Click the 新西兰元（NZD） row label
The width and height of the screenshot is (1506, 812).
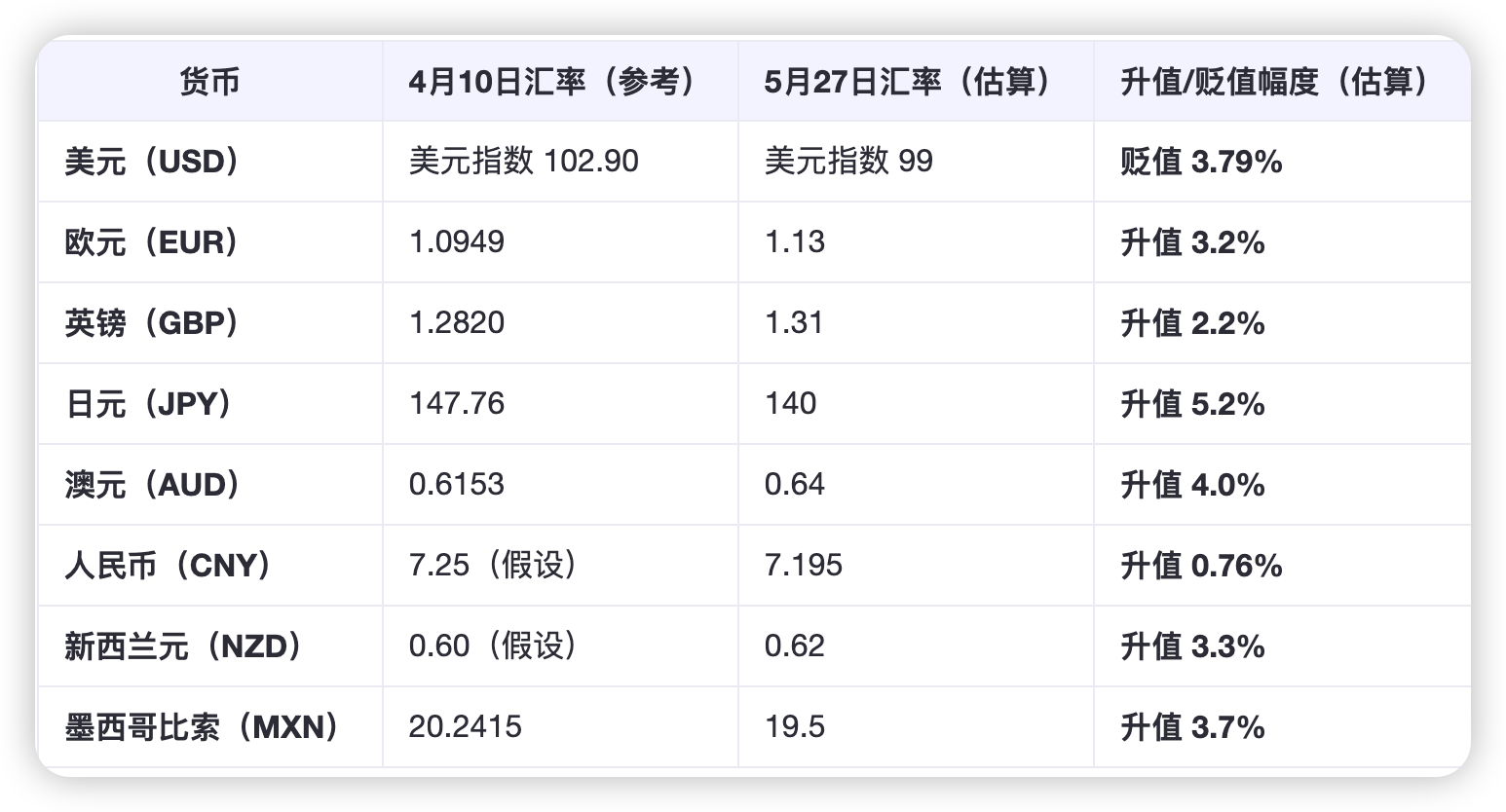(185, 646)
